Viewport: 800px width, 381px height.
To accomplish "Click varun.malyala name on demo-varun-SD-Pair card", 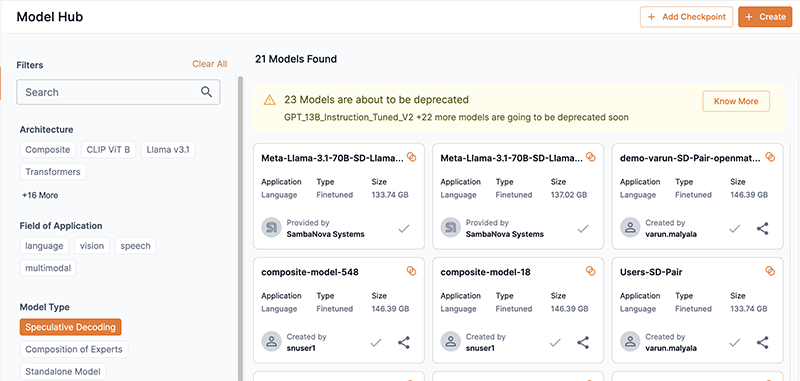I will 670,235.
